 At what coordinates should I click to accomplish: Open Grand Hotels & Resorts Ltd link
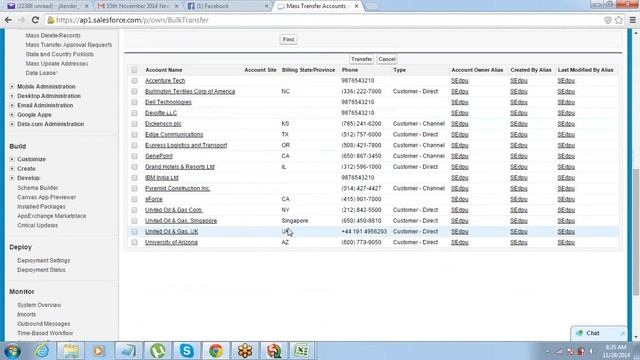(x=180, y=167)
